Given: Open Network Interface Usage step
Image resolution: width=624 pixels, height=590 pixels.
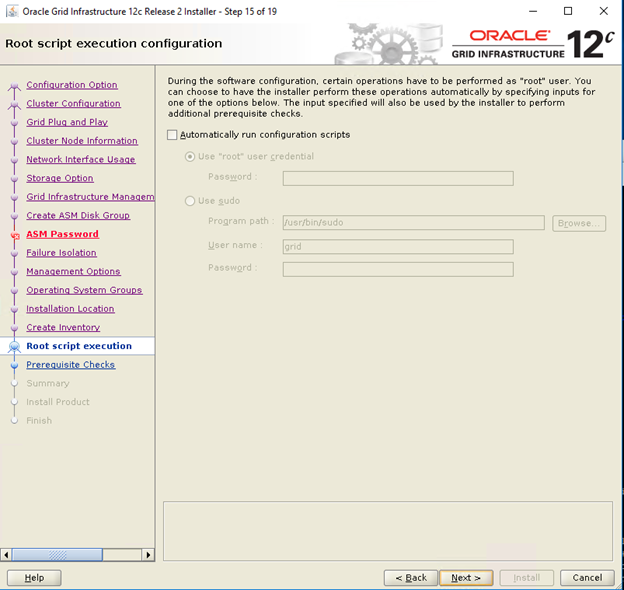Looking at the screenshot, I should point(81,160).
